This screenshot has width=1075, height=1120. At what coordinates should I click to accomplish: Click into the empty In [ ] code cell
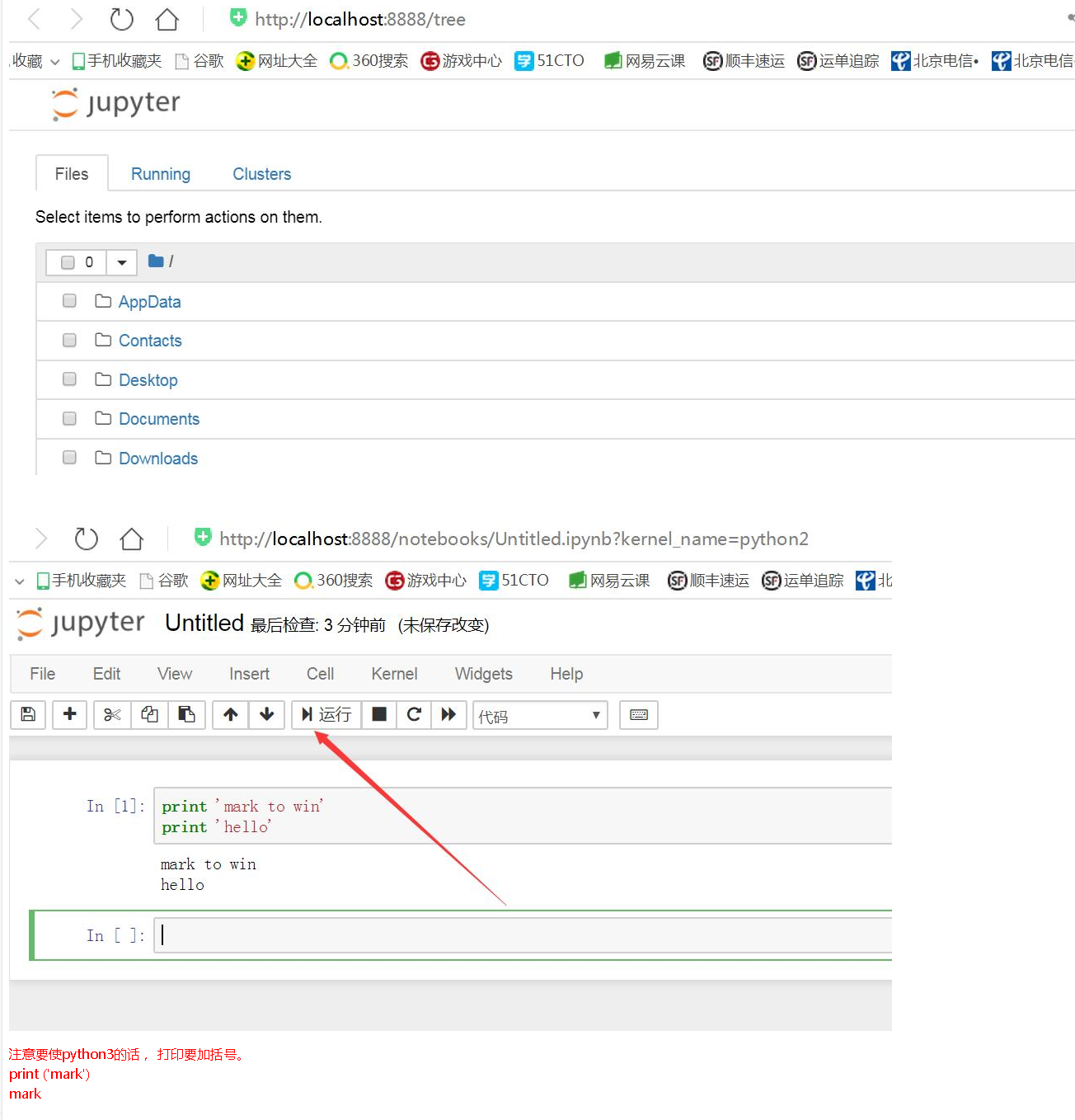(523, 935)
